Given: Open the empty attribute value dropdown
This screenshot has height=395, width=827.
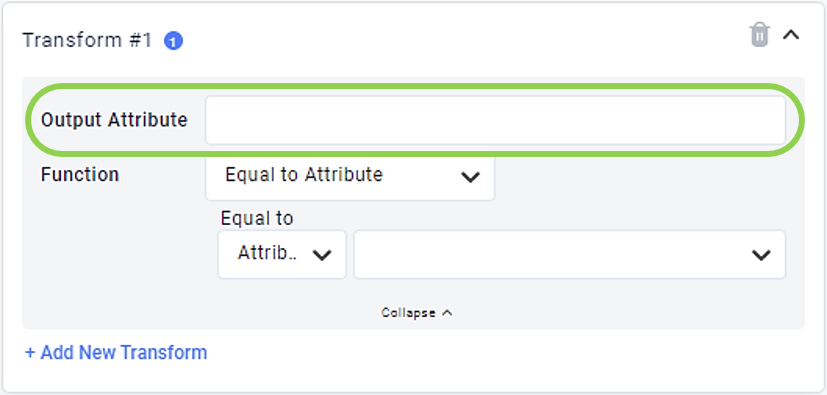Looking at the screenshot, I should pos(570,254).
